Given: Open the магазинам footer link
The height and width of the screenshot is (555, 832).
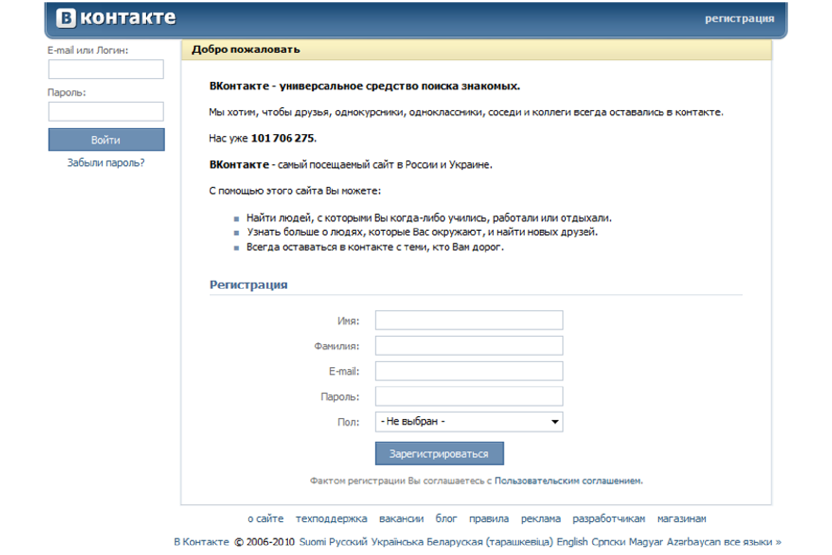Looking at the screenshot, I should (x=682, y=518).
